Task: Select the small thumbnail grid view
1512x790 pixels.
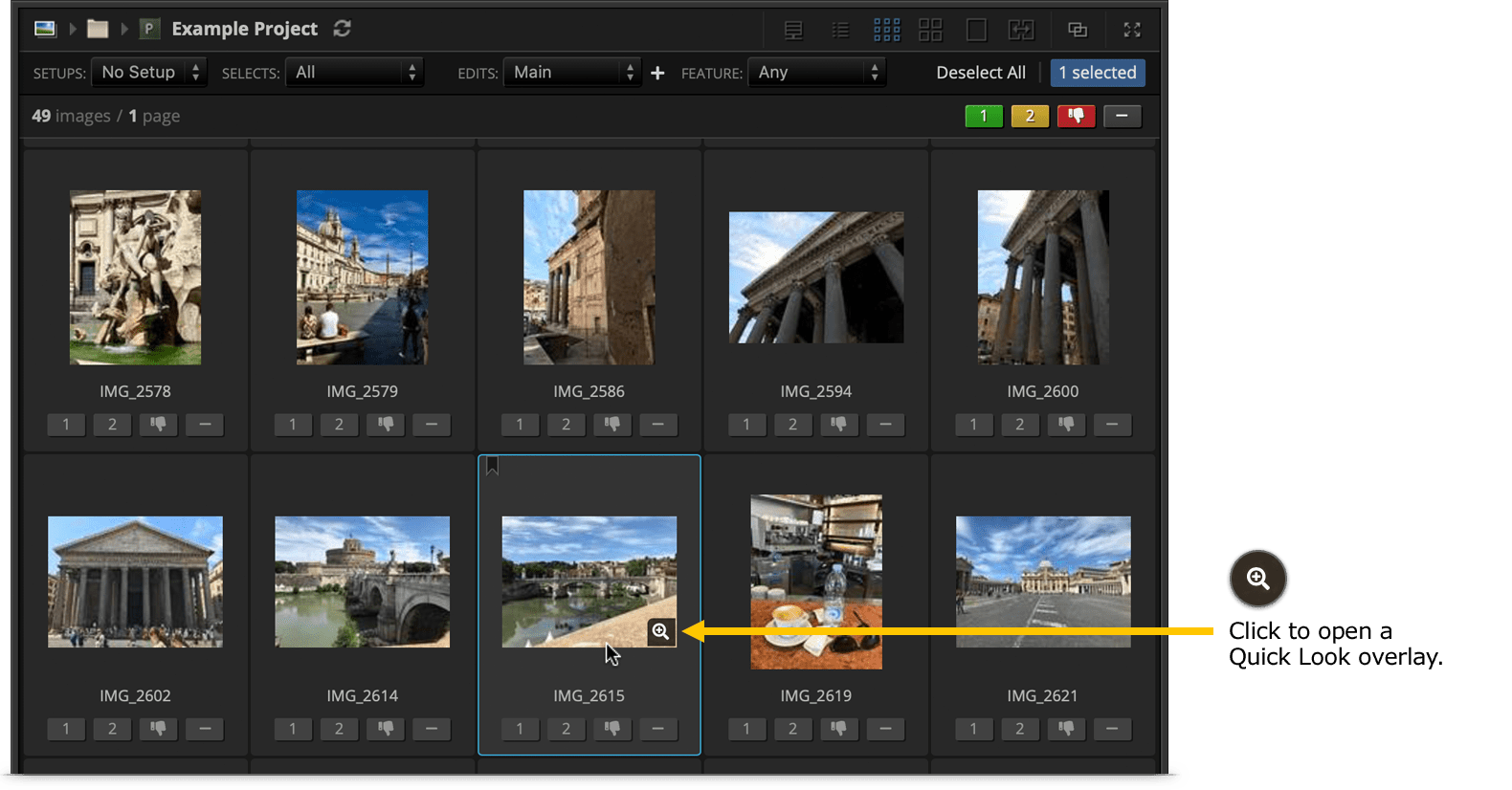Action: pyautogui.click(x=887, y=31)
